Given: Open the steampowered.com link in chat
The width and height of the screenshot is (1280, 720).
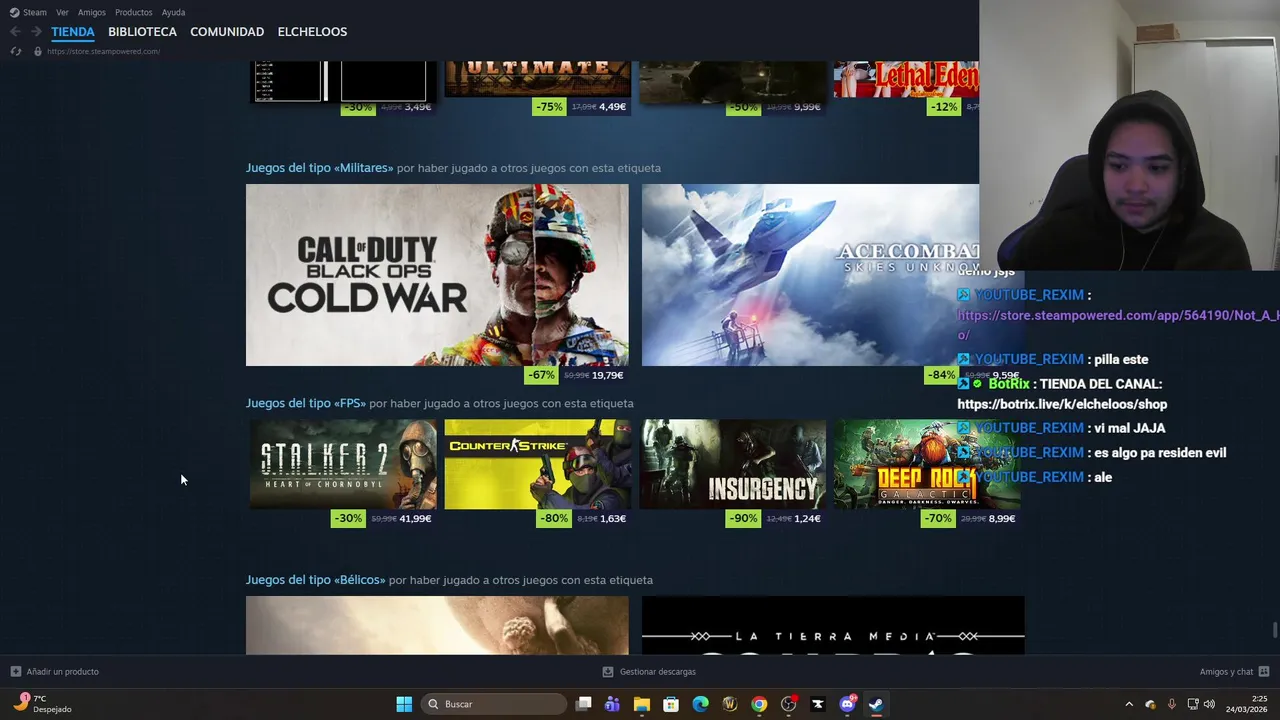Looking at the screenshot, I should (1118, 325).
